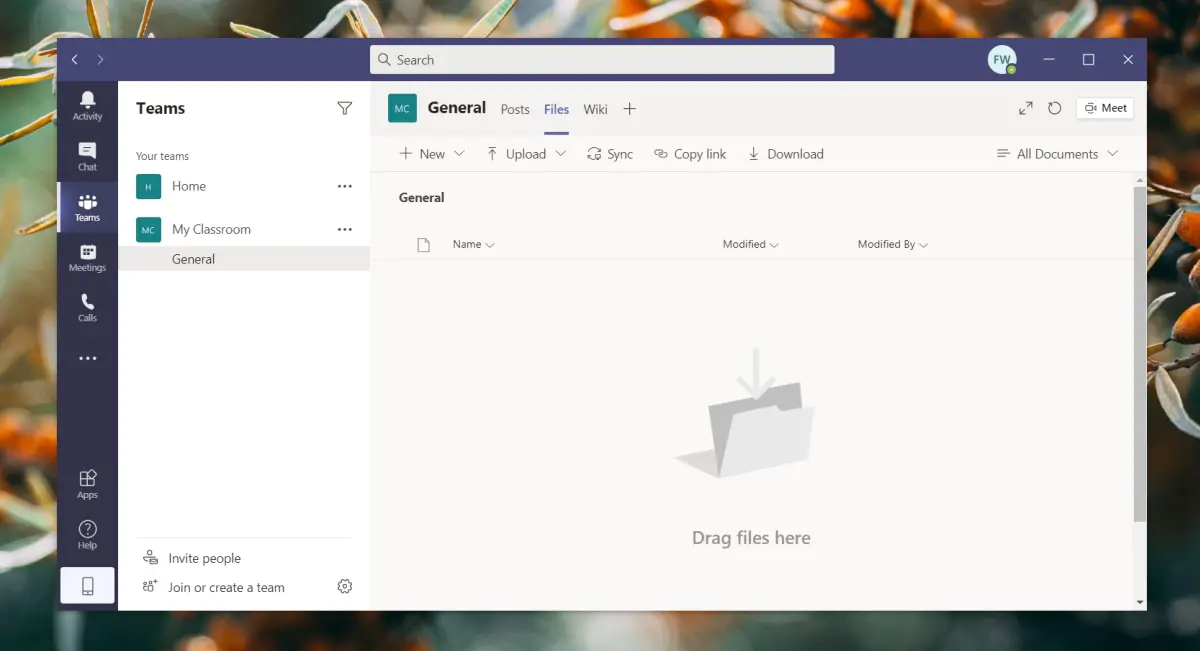The width and height of the screenshot is (1200, 651).
Task: Open the FW profile avatar menu
Action: [1002, 60]
